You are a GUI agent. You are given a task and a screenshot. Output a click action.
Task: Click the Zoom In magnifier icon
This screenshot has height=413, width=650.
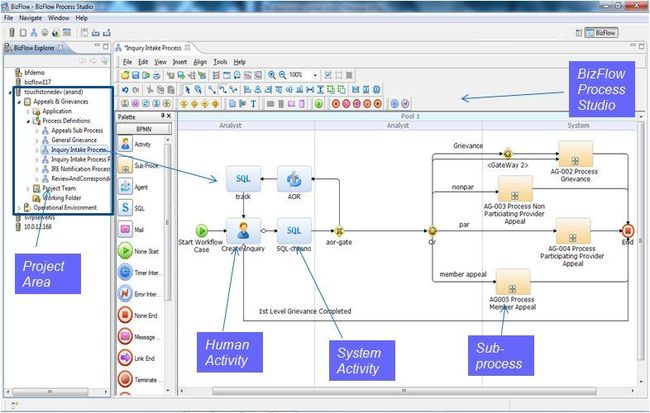[x=272, y=75]
